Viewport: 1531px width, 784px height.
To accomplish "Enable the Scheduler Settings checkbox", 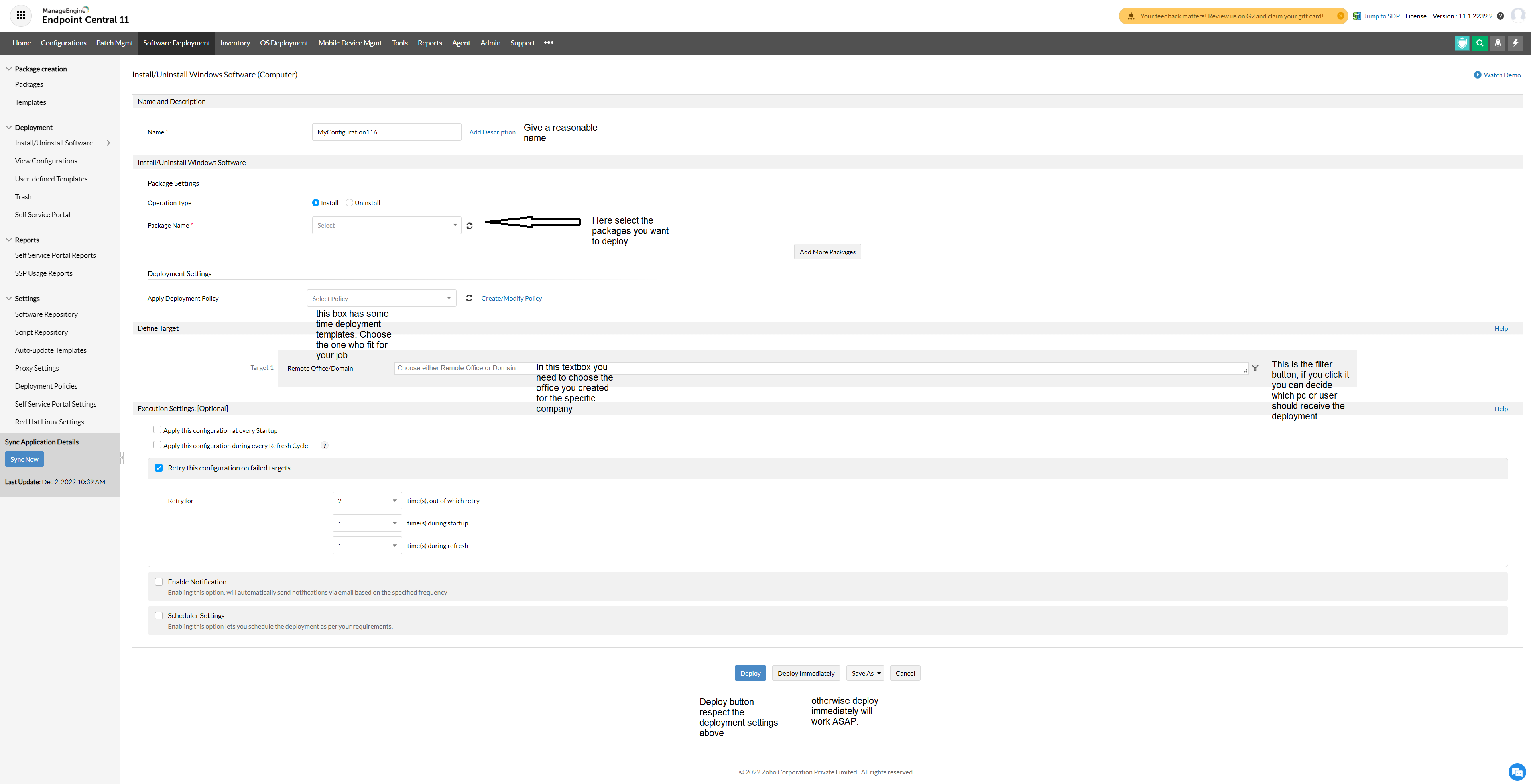I will (x=159, y=616).
